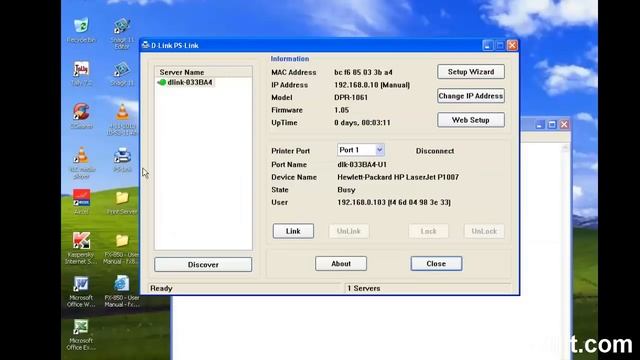Viewport: 640px width, 360px height.
Task: Click the green status dot beside dlink-033BA4
Action: (x=162, y=82)
